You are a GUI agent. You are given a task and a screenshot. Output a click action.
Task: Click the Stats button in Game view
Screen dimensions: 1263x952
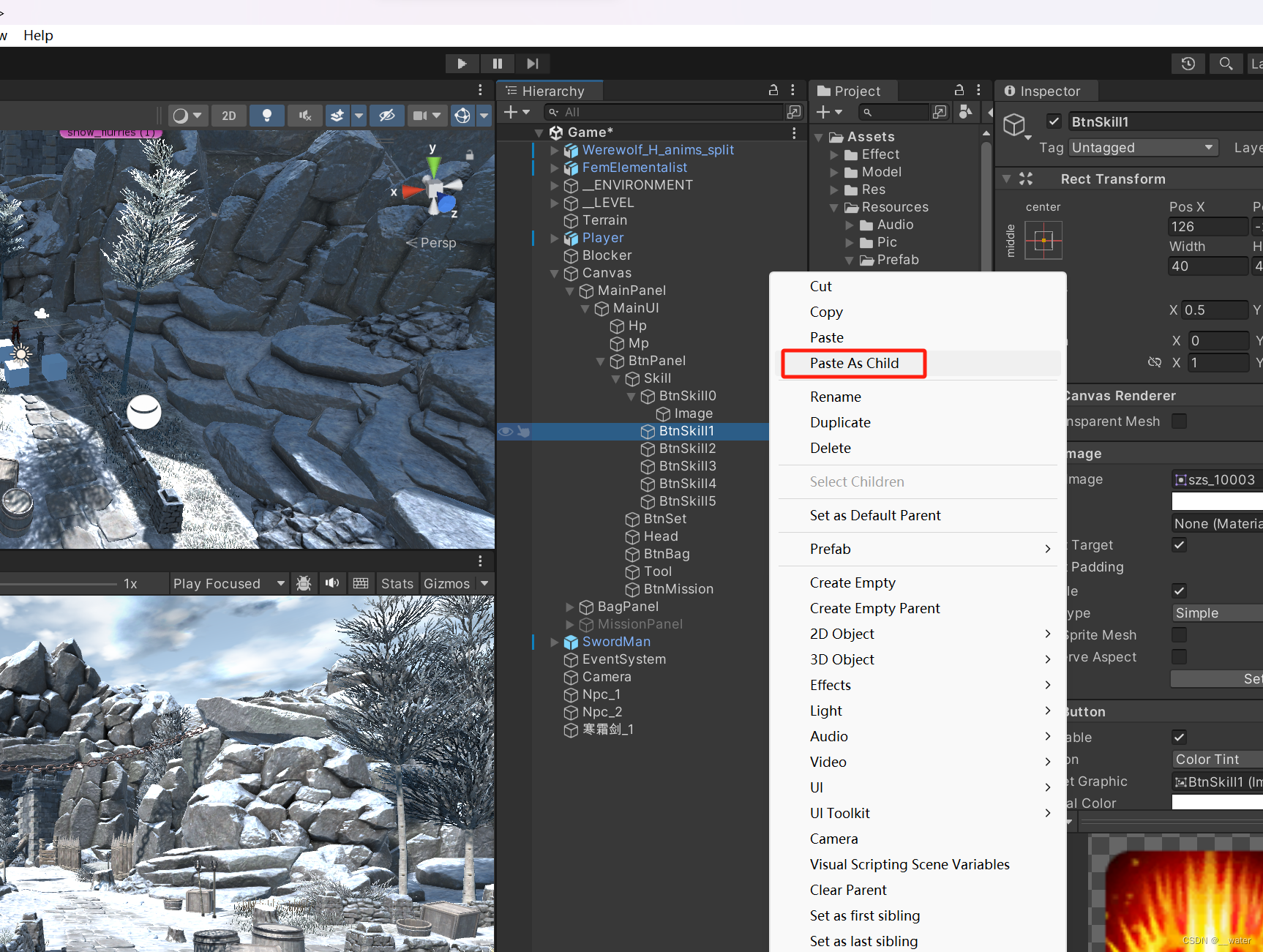(x=397, y=583)
